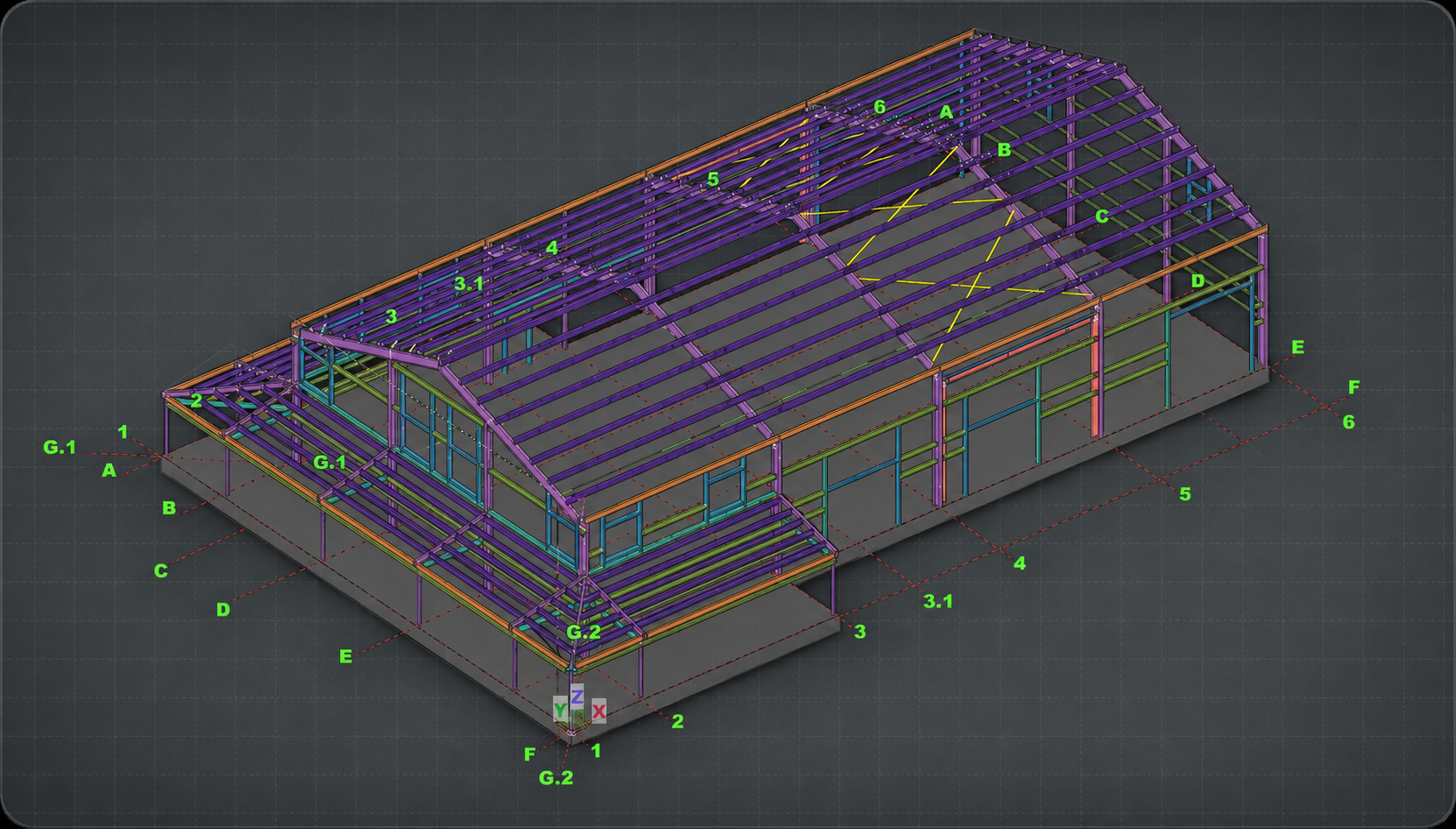Select ground grid label 2 right of gizmo
Image resolution: width=1456 pixels, height=829 pixels.
(678, 721)
